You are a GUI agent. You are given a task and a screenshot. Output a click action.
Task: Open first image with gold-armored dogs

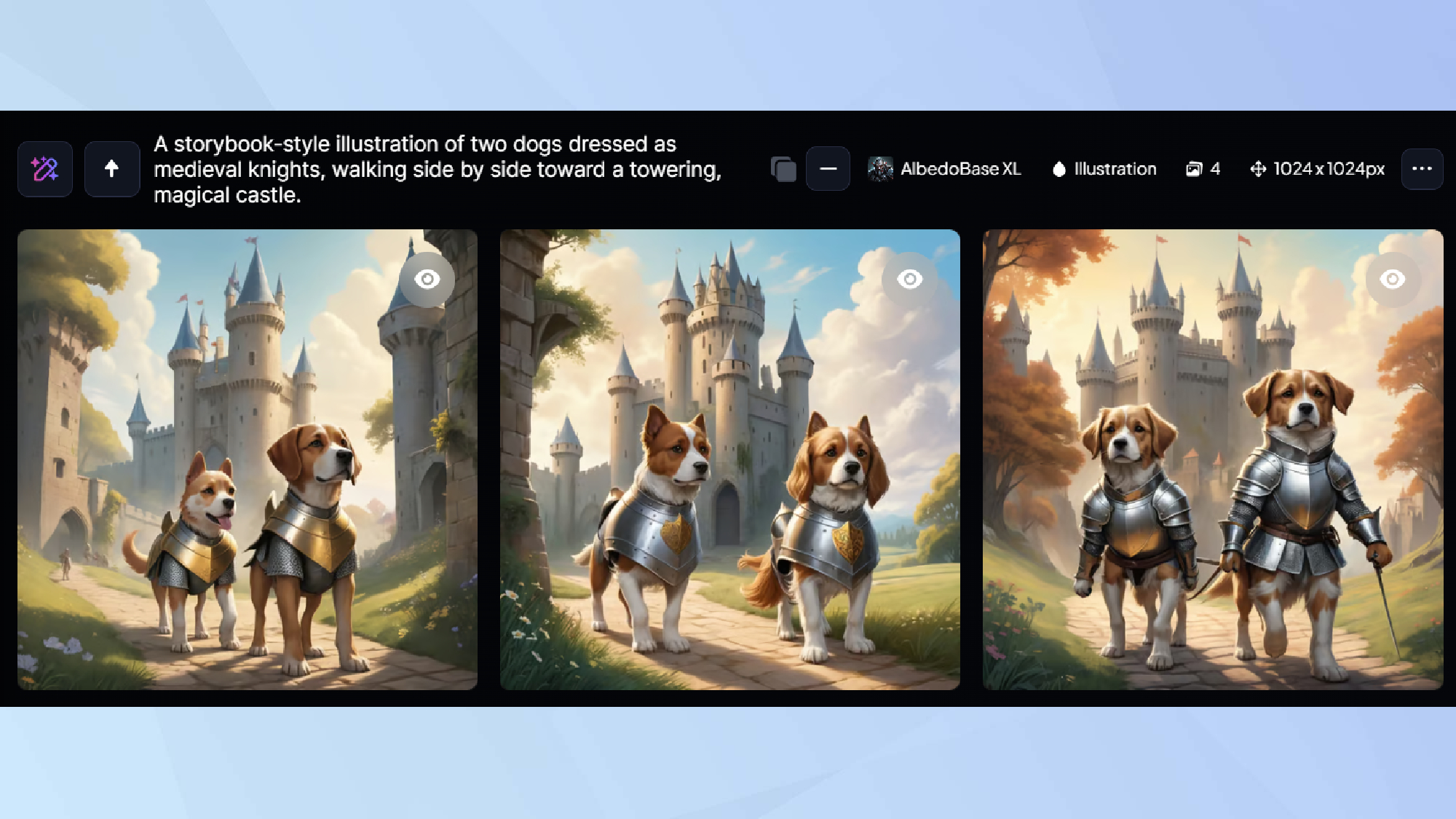coord(248,459)
